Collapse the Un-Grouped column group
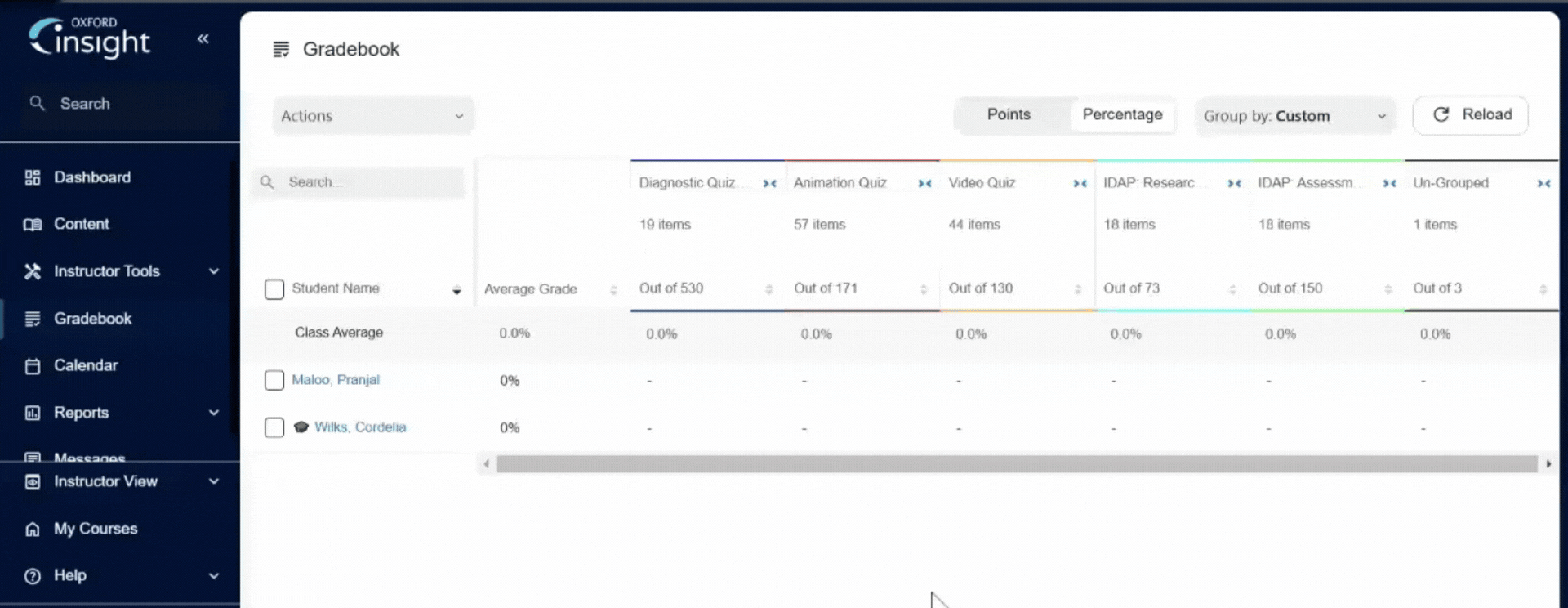 click(1543, 183)
